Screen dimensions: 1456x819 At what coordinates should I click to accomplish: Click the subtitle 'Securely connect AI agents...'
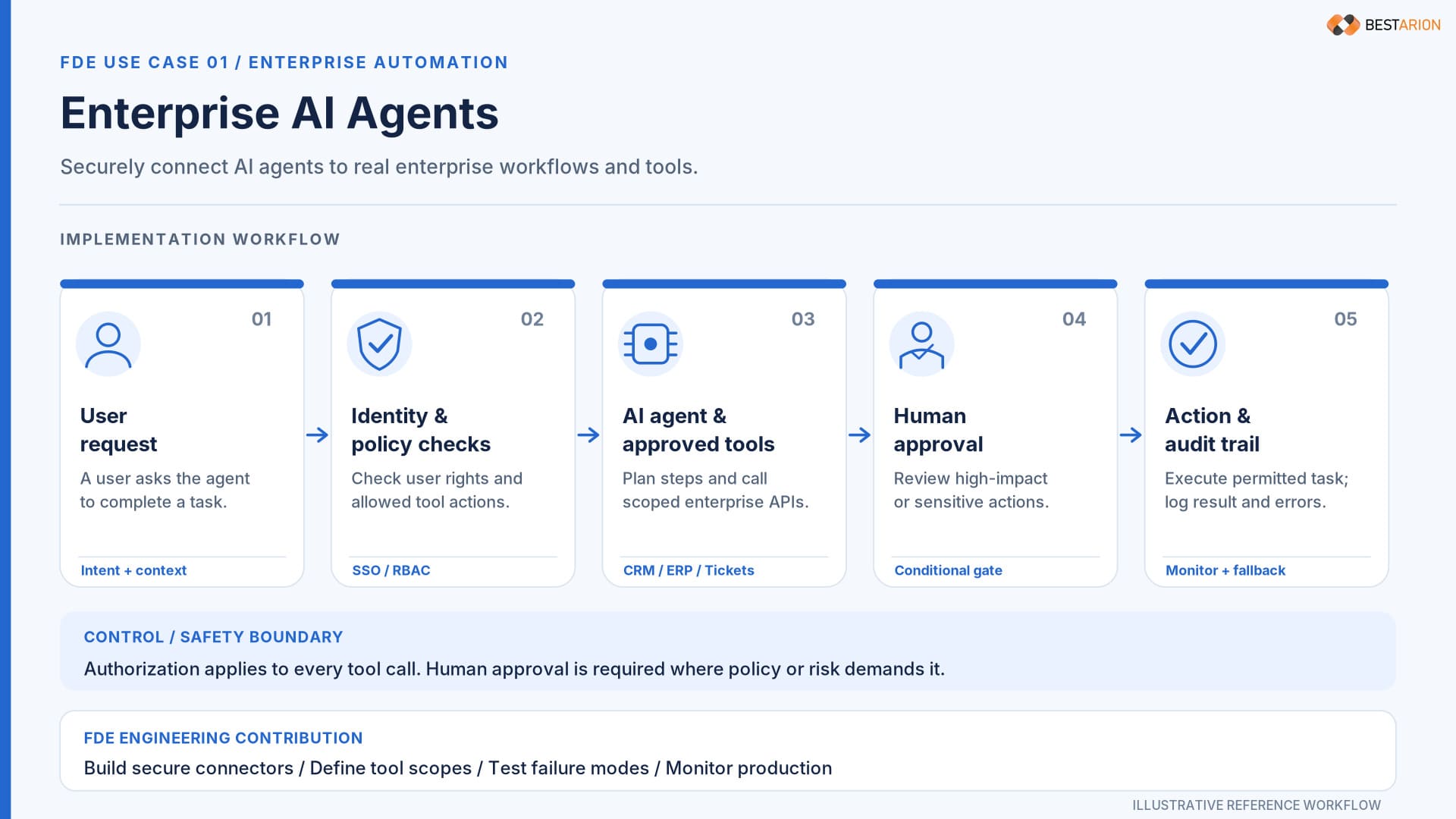(378, 167)
